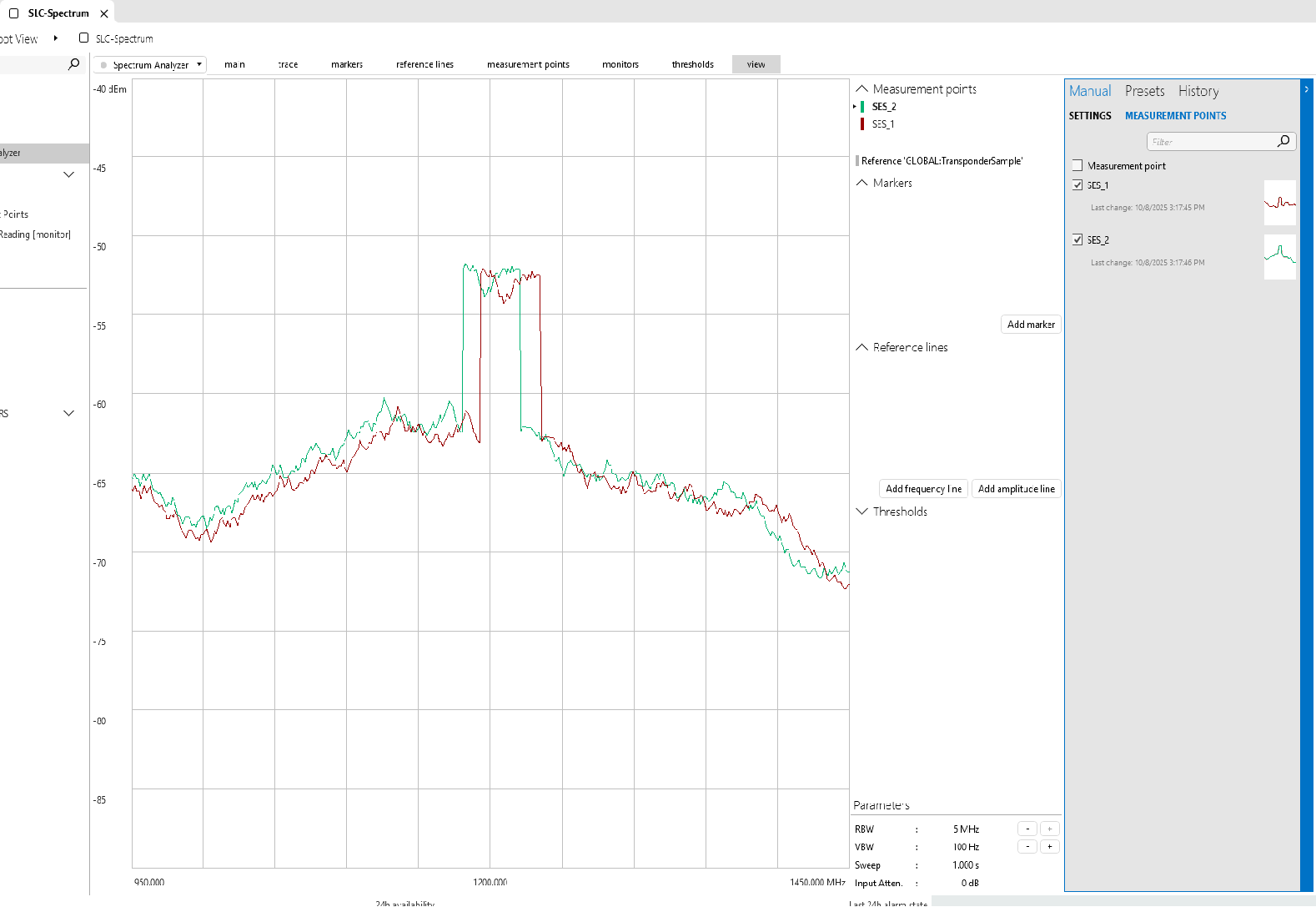Click Add frequency line button
The image size is (1316, 912).
pos(923,489)
